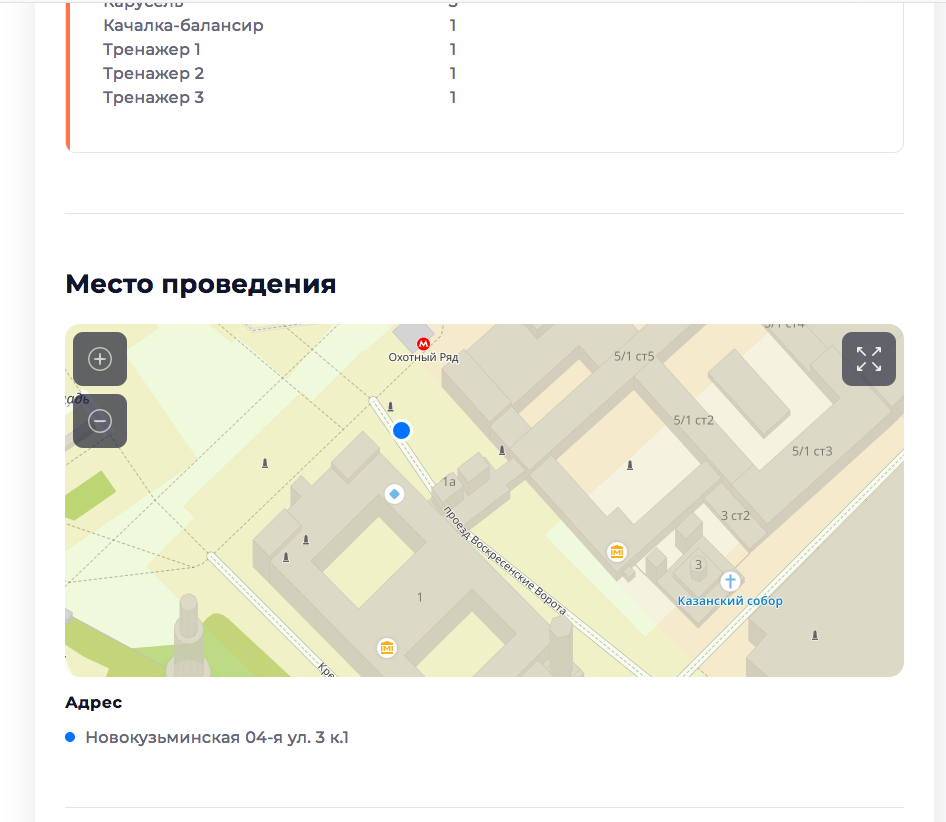Viewport: 946px width, 822px height.
Task: Click the Тренажер 1 row
Action: coord(279,49)
